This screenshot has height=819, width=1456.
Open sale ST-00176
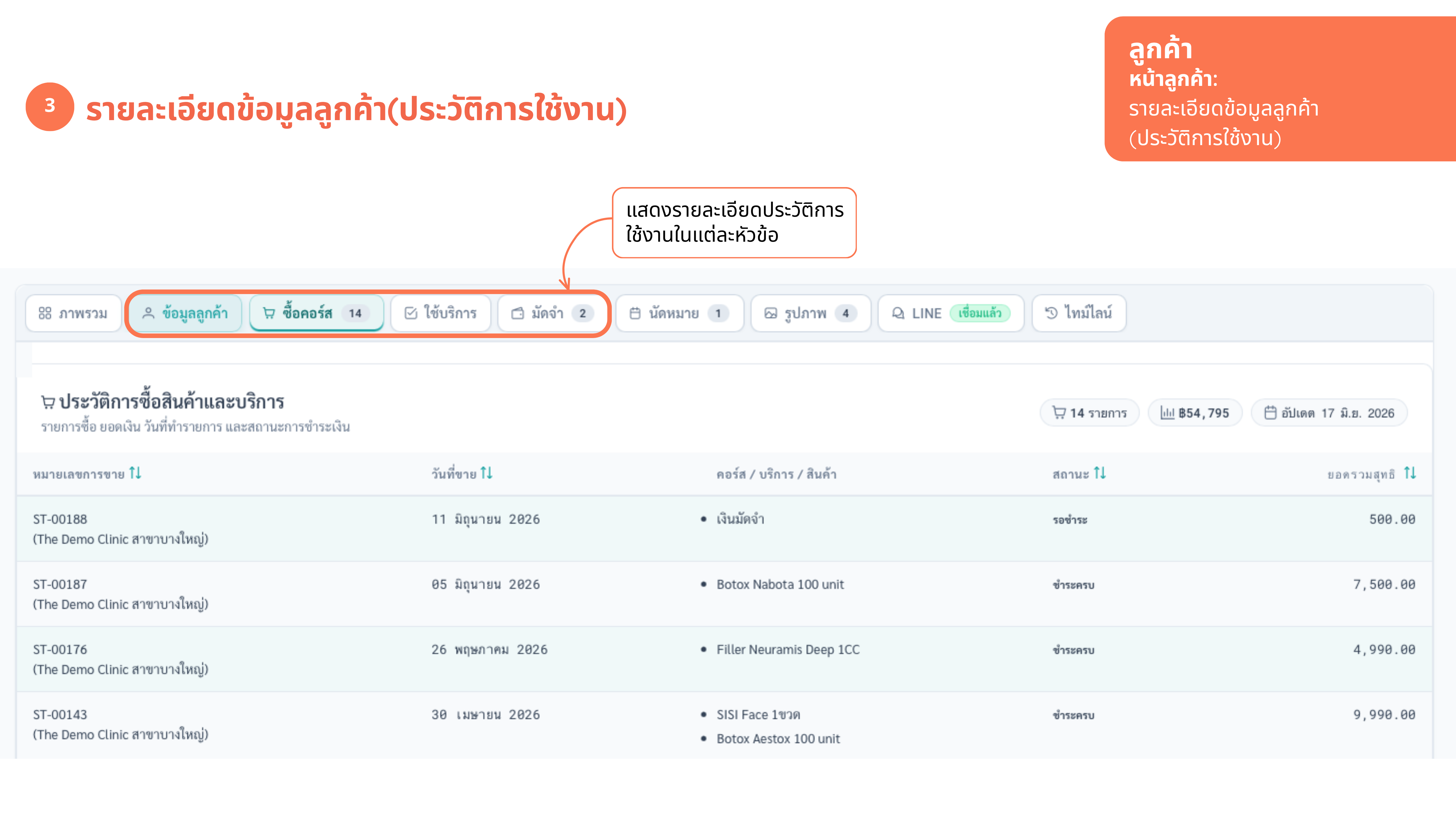pos(60,649)
